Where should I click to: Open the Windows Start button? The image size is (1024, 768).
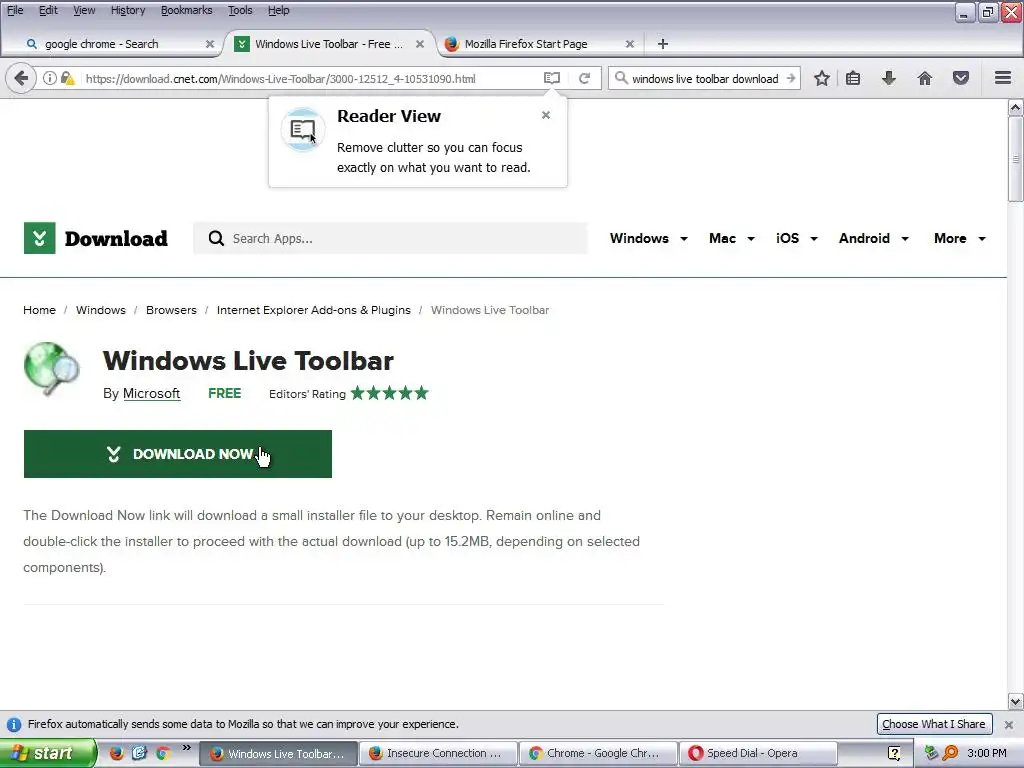tap(47, 753)
